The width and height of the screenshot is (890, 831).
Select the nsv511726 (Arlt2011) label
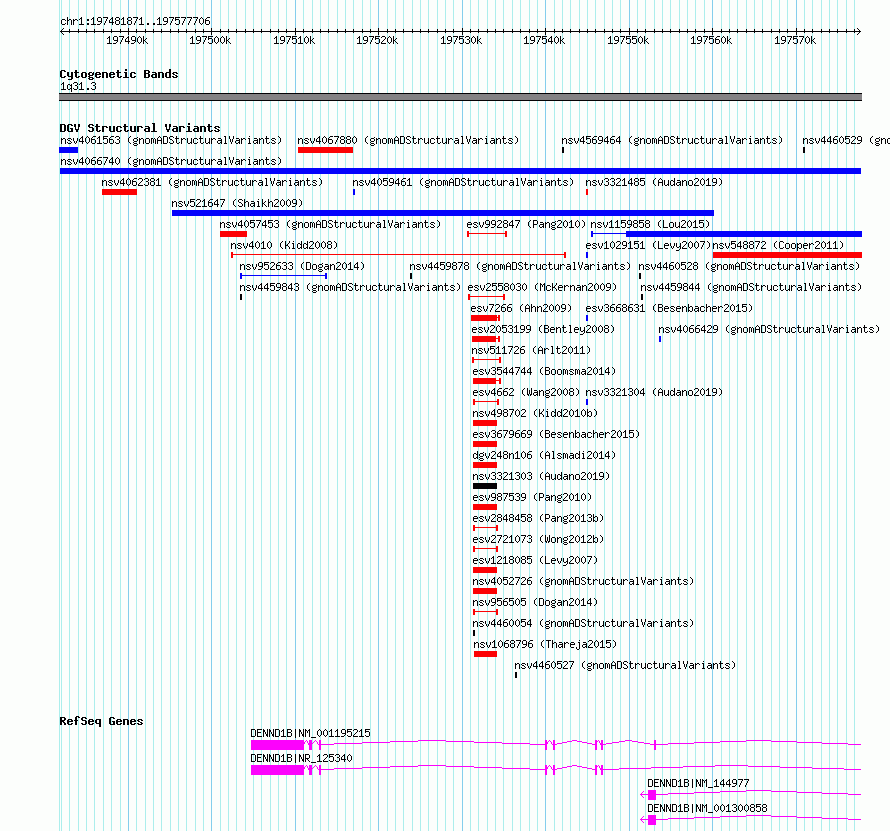pyautogui.click(x=531, y=350)
